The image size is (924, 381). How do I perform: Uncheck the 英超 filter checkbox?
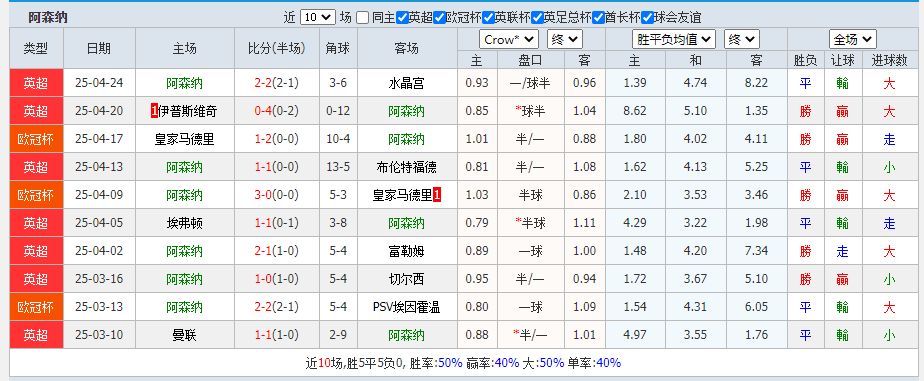402,18
